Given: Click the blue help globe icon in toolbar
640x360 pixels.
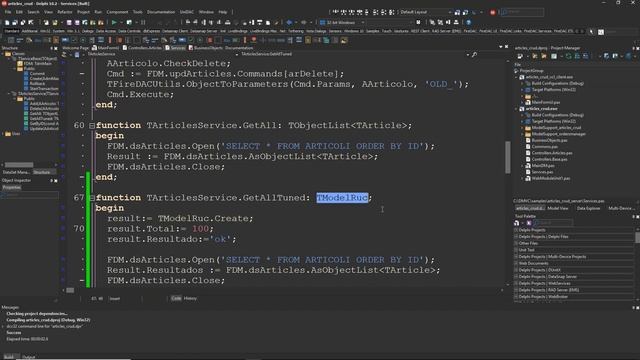Looking at the screenshot, I should [469, 22].
